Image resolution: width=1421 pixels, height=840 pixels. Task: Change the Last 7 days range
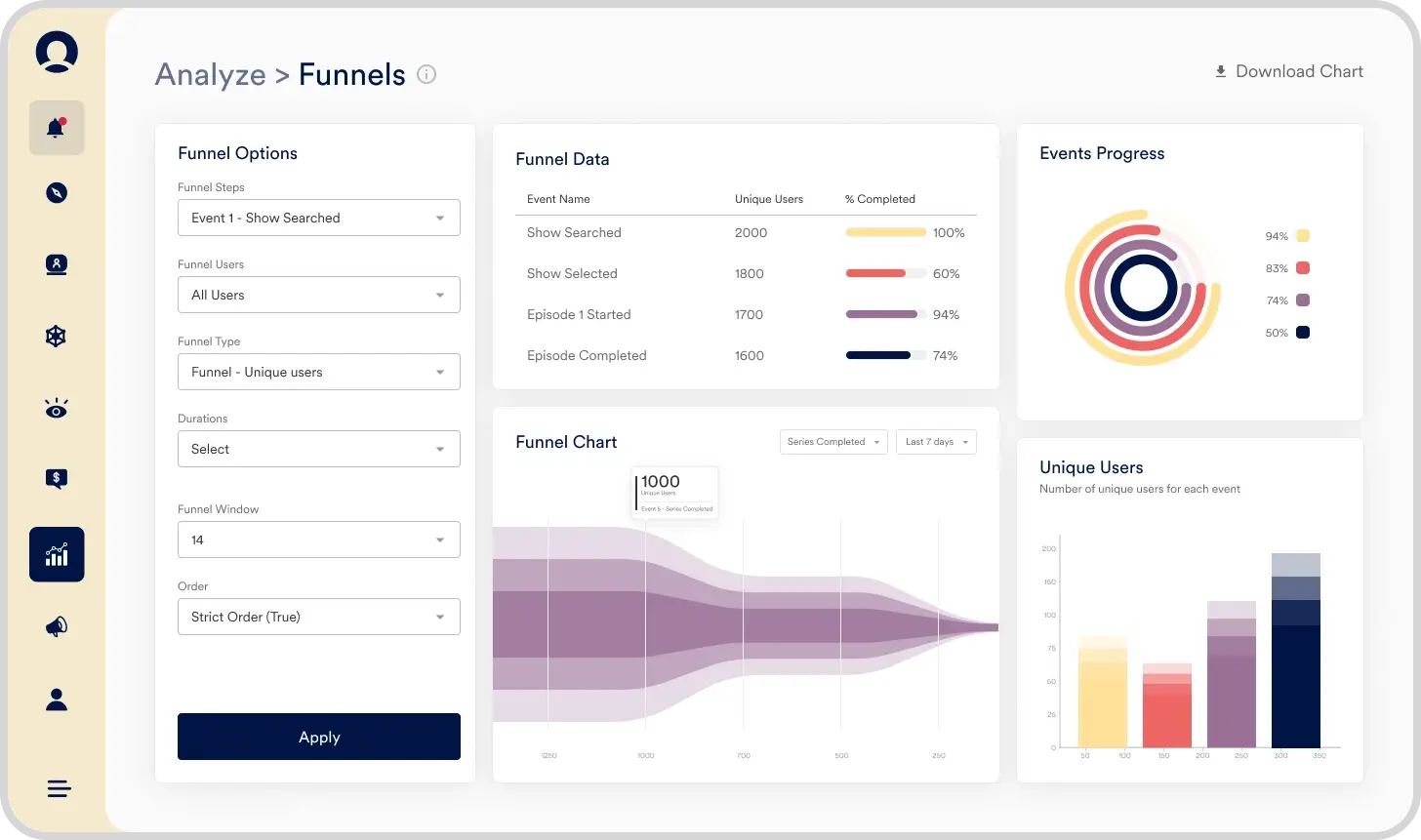coord(936,442)
